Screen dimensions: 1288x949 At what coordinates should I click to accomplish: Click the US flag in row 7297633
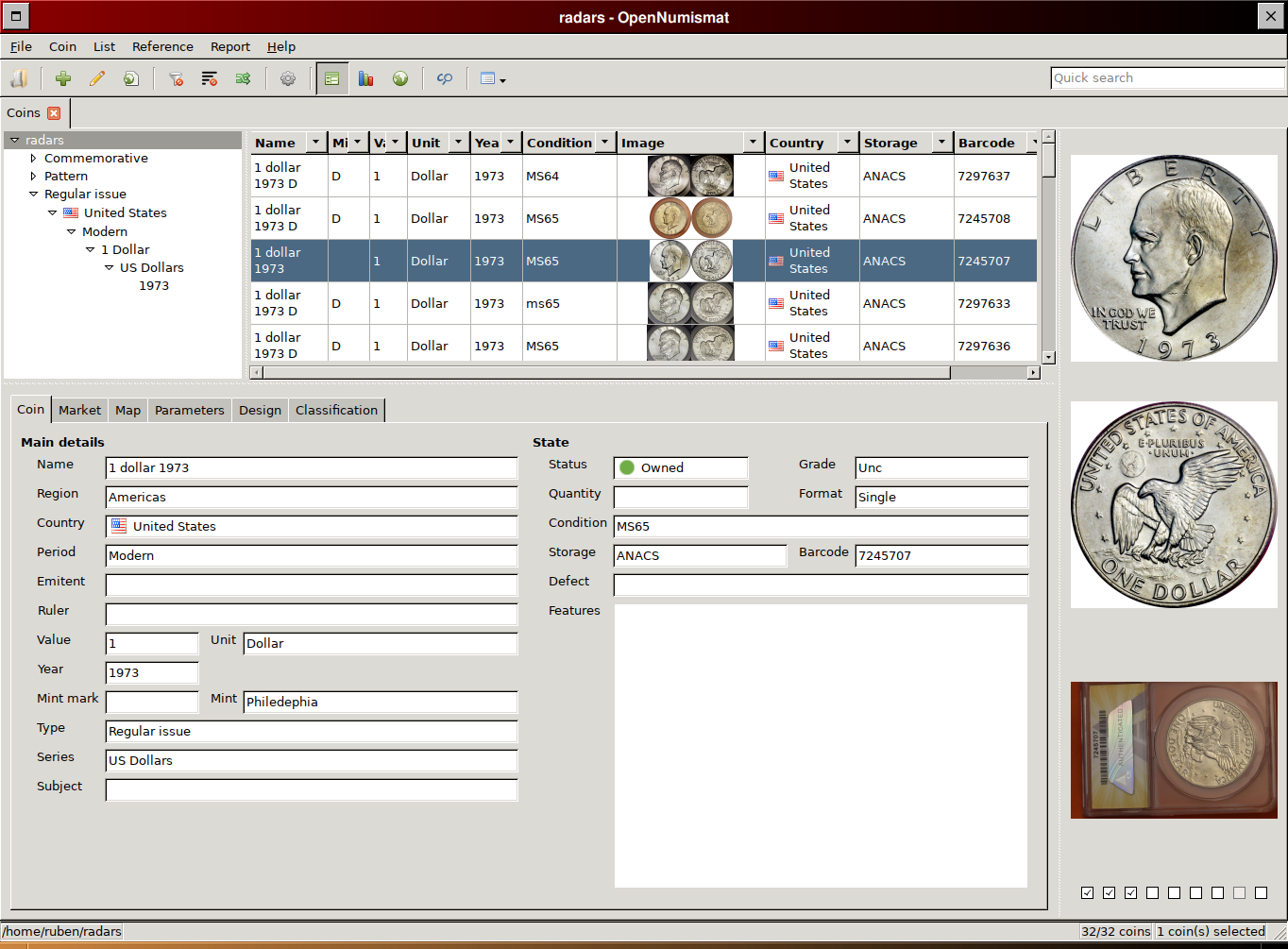click(776, 303)
